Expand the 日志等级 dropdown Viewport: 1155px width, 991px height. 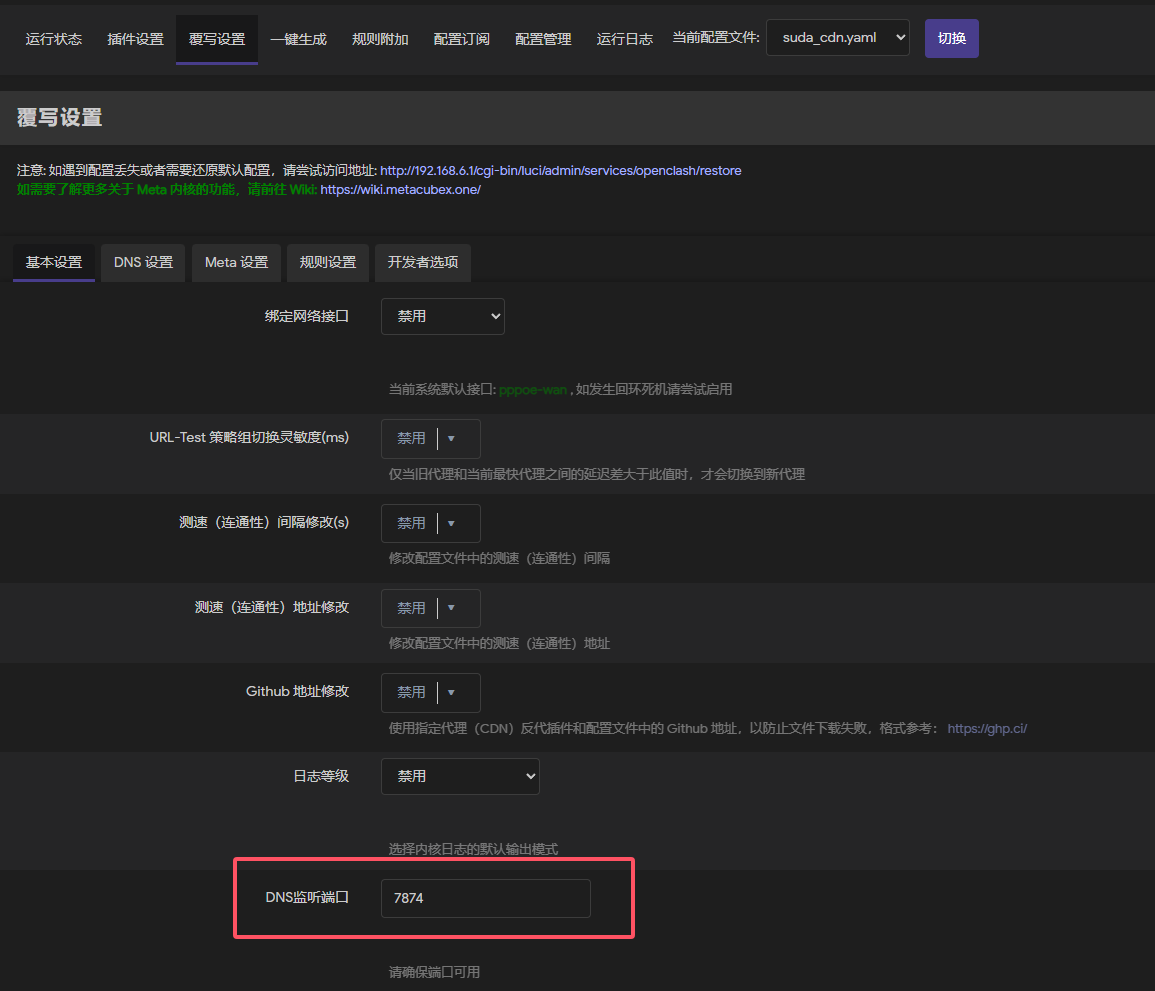point(459,776)
